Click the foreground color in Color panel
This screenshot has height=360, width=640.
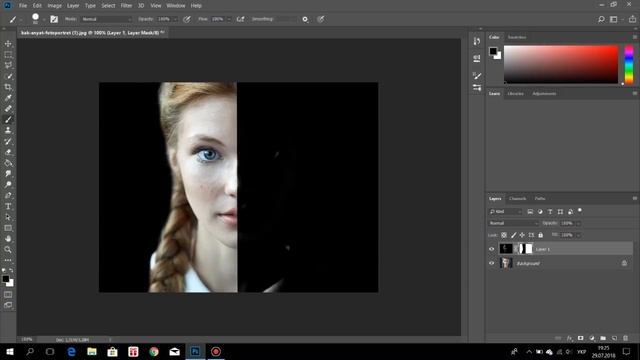tap(493, 51)
